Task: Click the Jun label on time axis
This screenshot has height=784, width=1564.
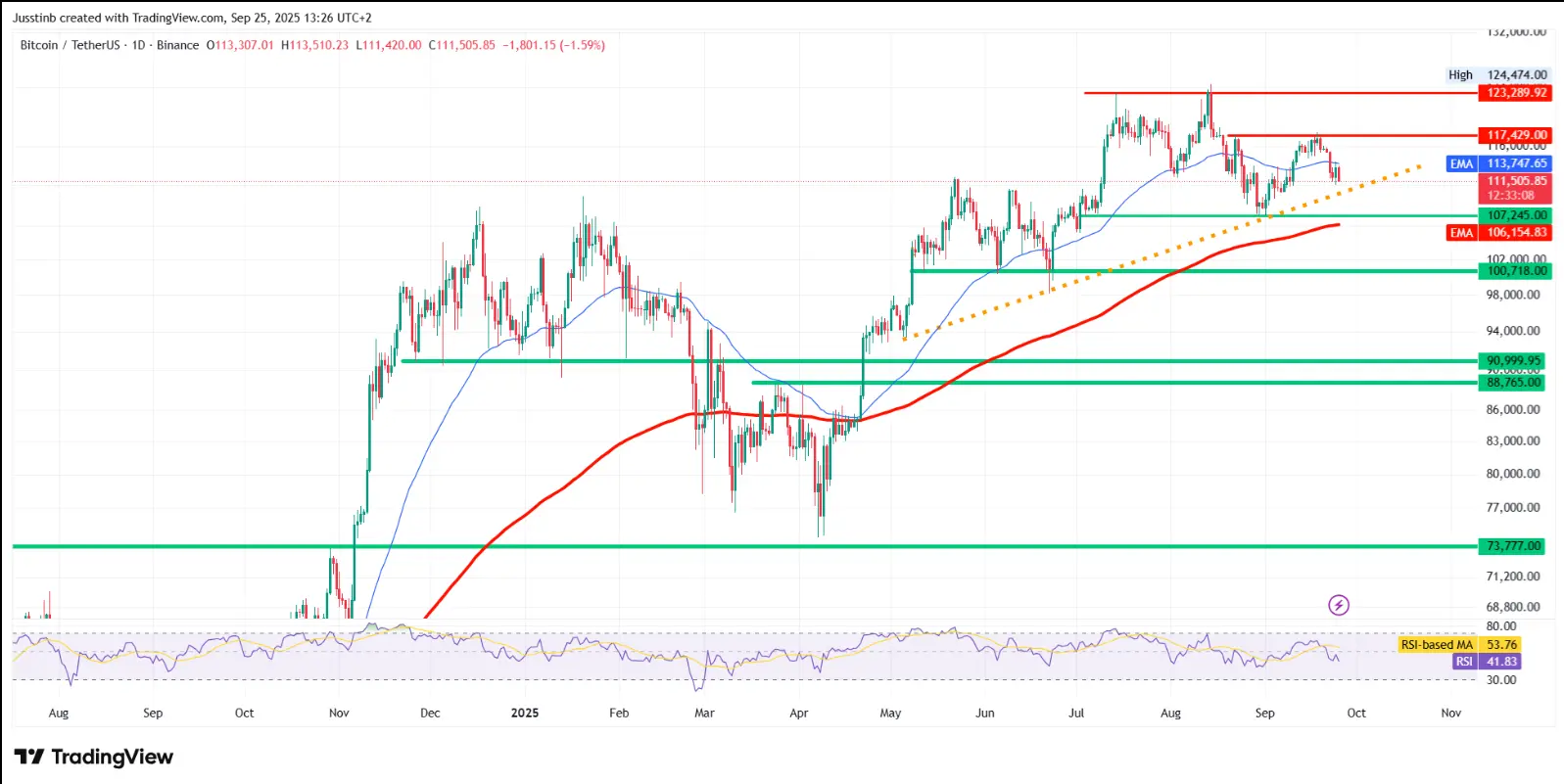Action: (985, 713)
